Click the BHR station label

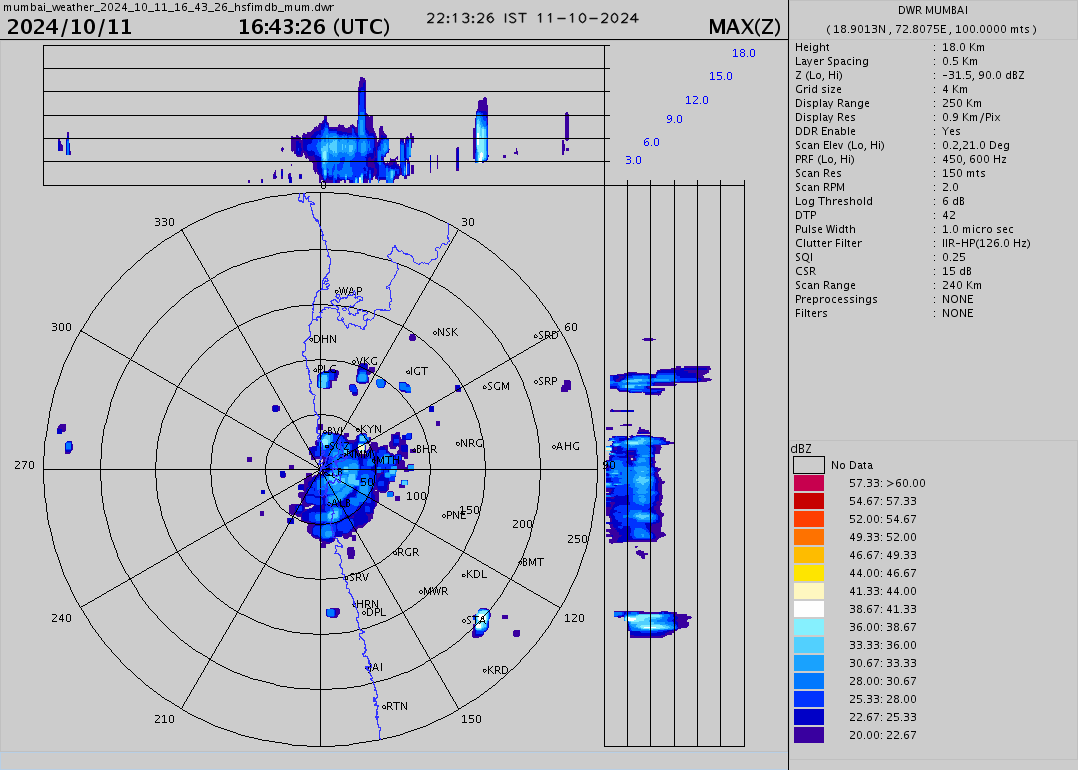(426, 450)
